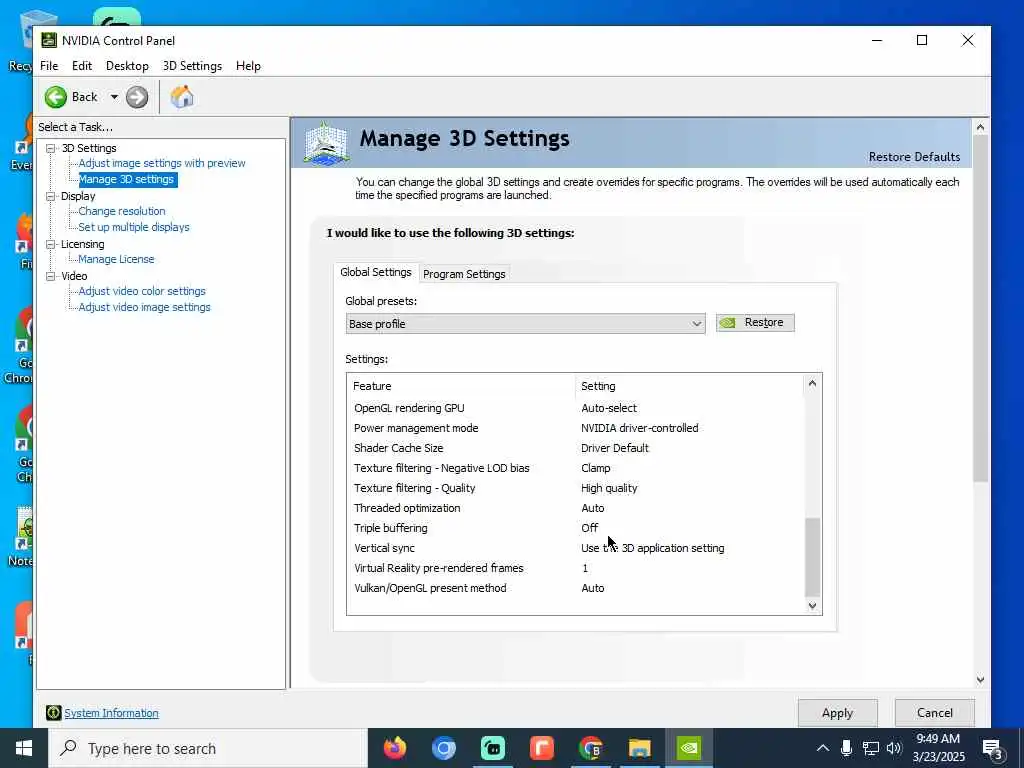Select the Vertical sync row
Viewport: 1024px width, 768px height.
pyautogui.click(x=577, y=549)
